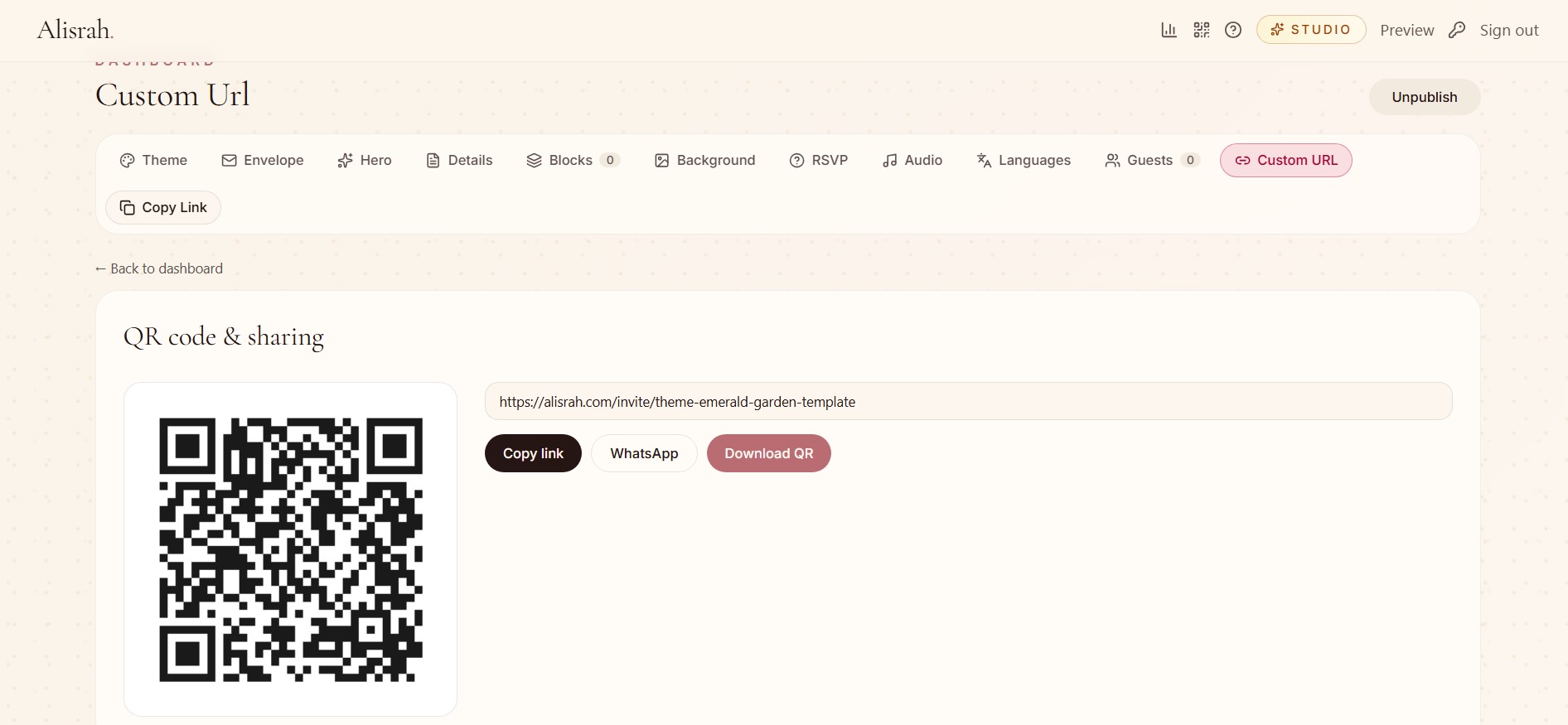1568x725 pixels.
Task: Click the large QR code image
Action: pyautogui.click(x=291, y=549)
